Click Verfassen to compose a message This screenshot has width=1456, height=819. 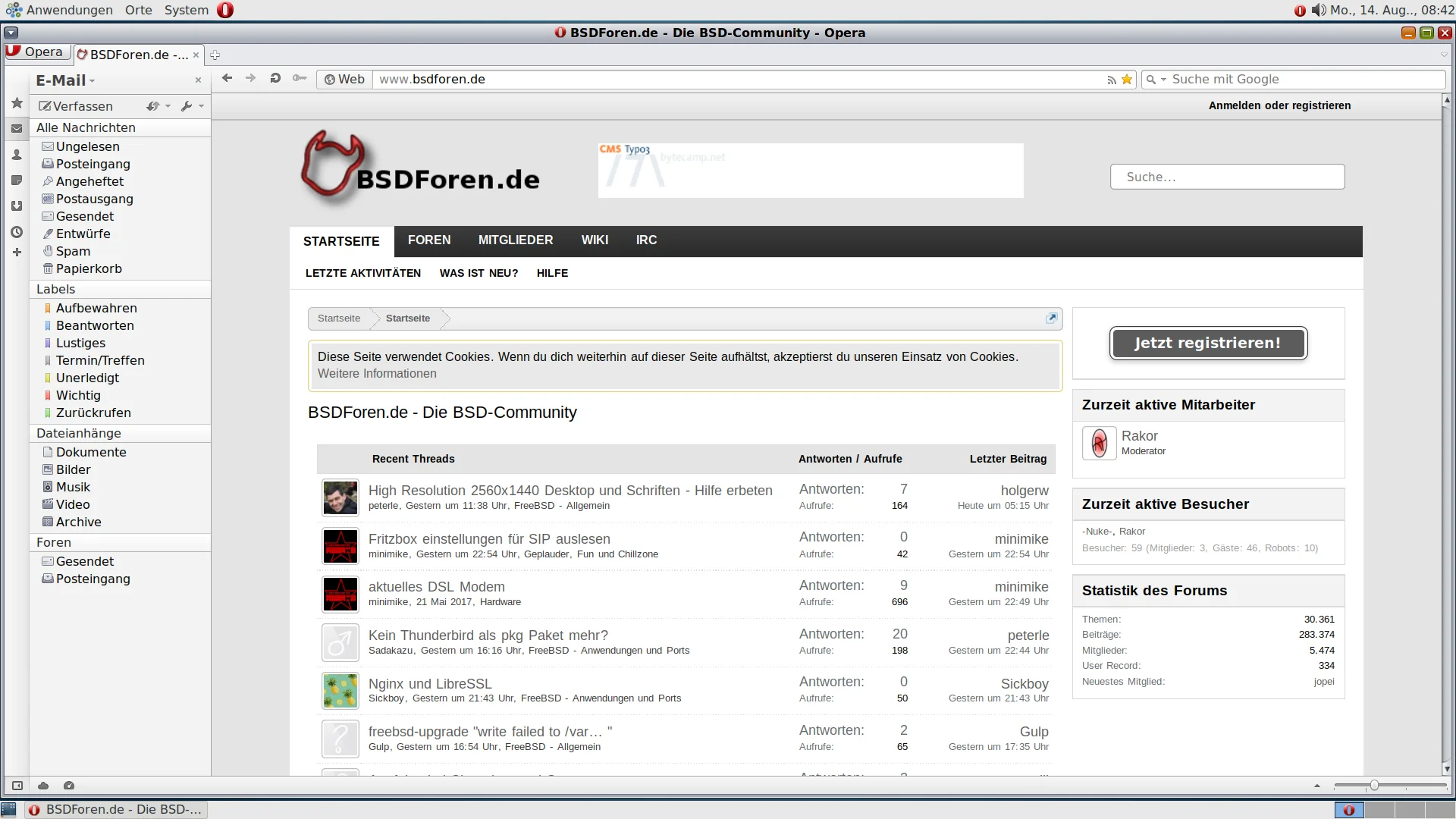point(76,106)
